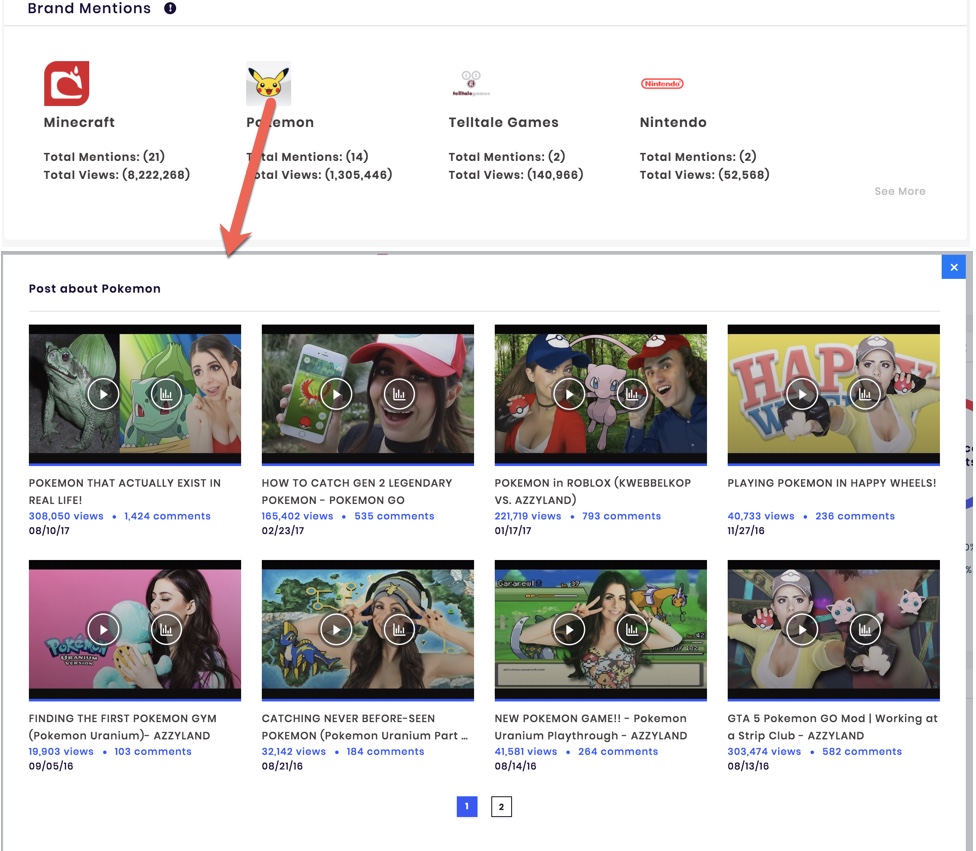The height and width of the screenshot is (851, 976).
Task: Click '165,402 views' stat
Action: coord(298,516)
